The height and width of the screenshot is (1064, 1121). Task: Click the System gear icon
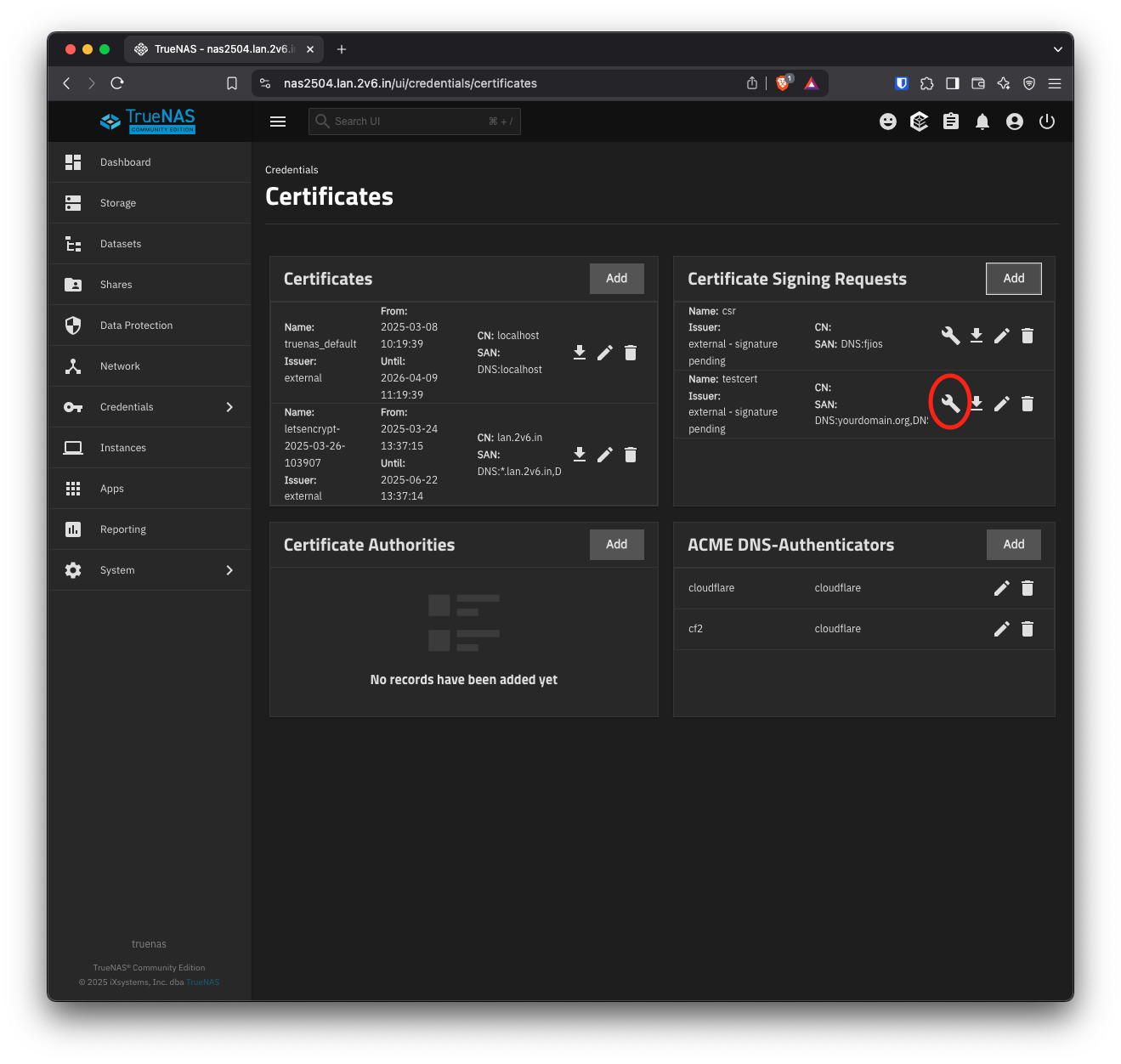tap(73, 570)
